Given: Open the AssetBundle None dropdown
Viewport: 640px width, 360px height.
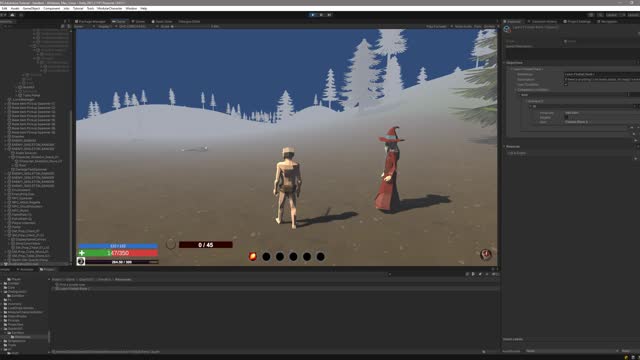Looking at the screenshot, I should [x=571, y=351].
